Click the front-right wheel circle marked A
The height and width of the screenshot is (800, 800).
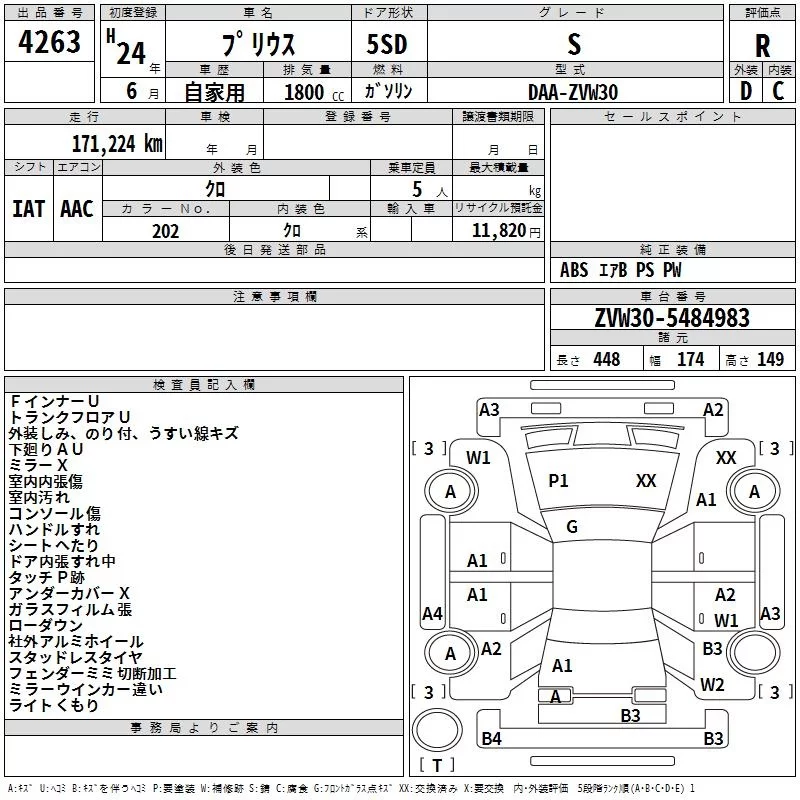(x=754, y=492)
